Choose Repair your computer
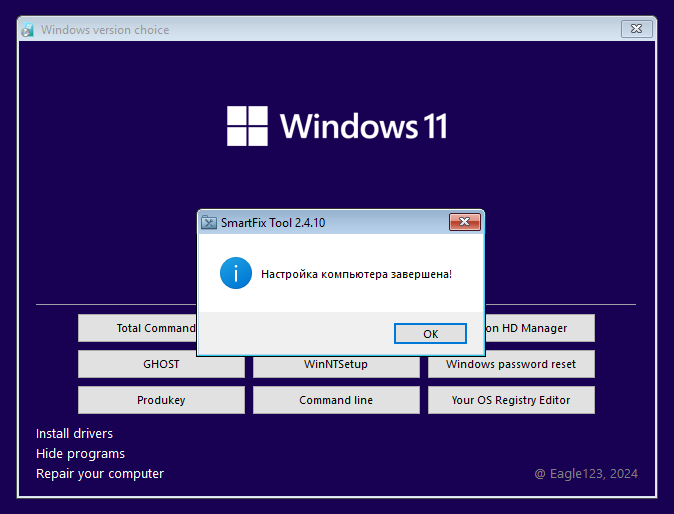Image resolution: width=674 pixels, height=514 pixels. (100, 474)
